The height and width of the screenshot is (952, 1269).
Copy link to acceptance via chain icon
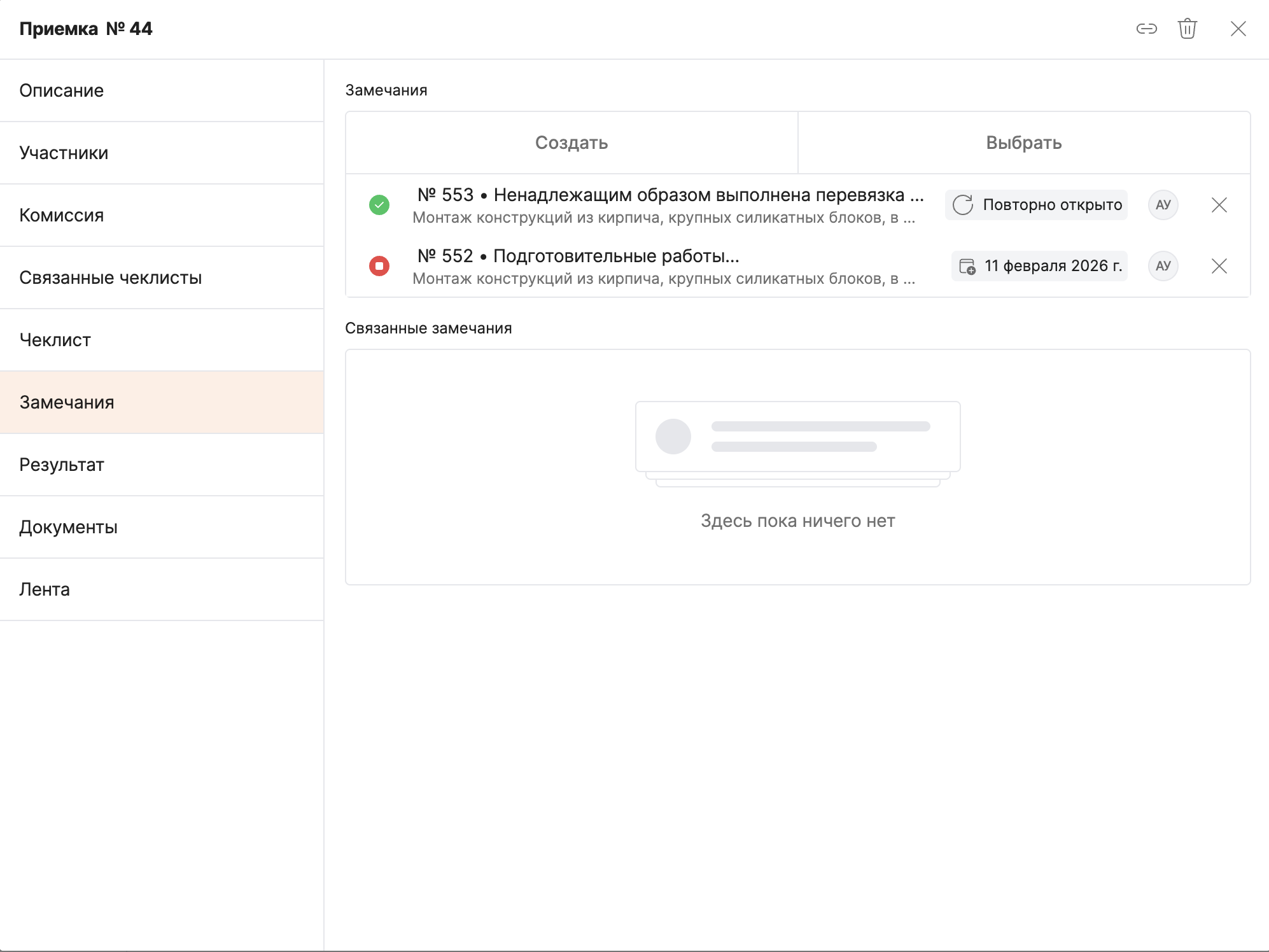pyautogui.click(x=1146, y=29)
